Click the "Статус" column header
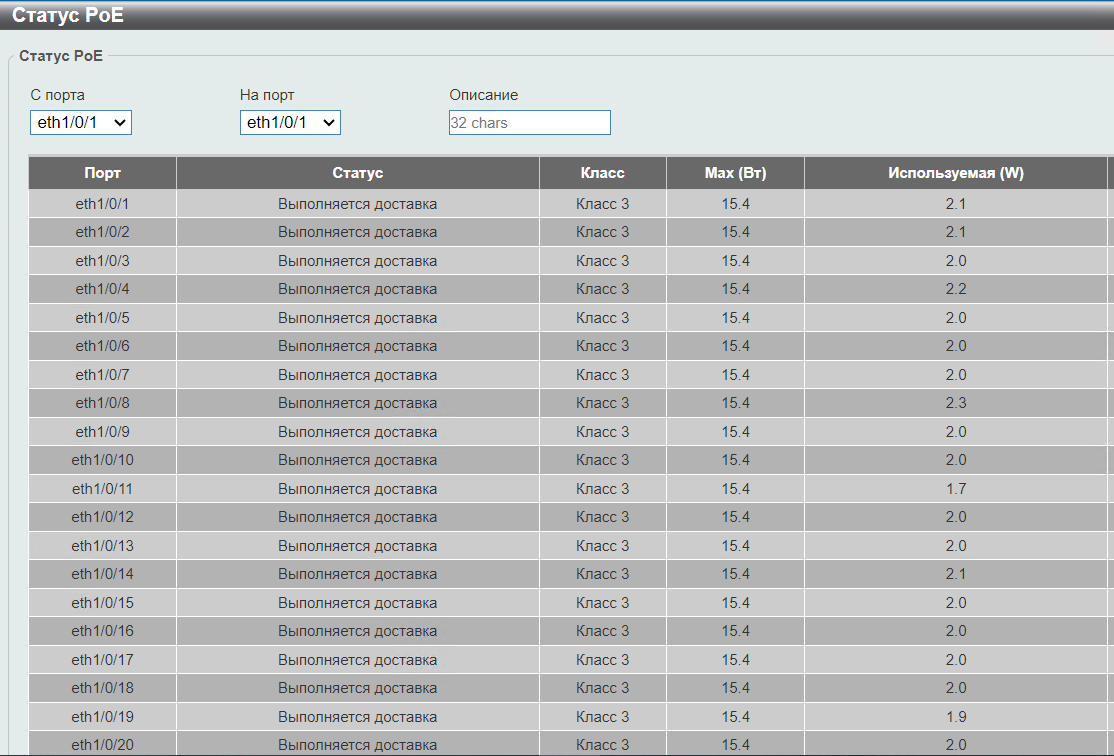This screenshot has height=756, width=1114. click(x=358, y=173)
